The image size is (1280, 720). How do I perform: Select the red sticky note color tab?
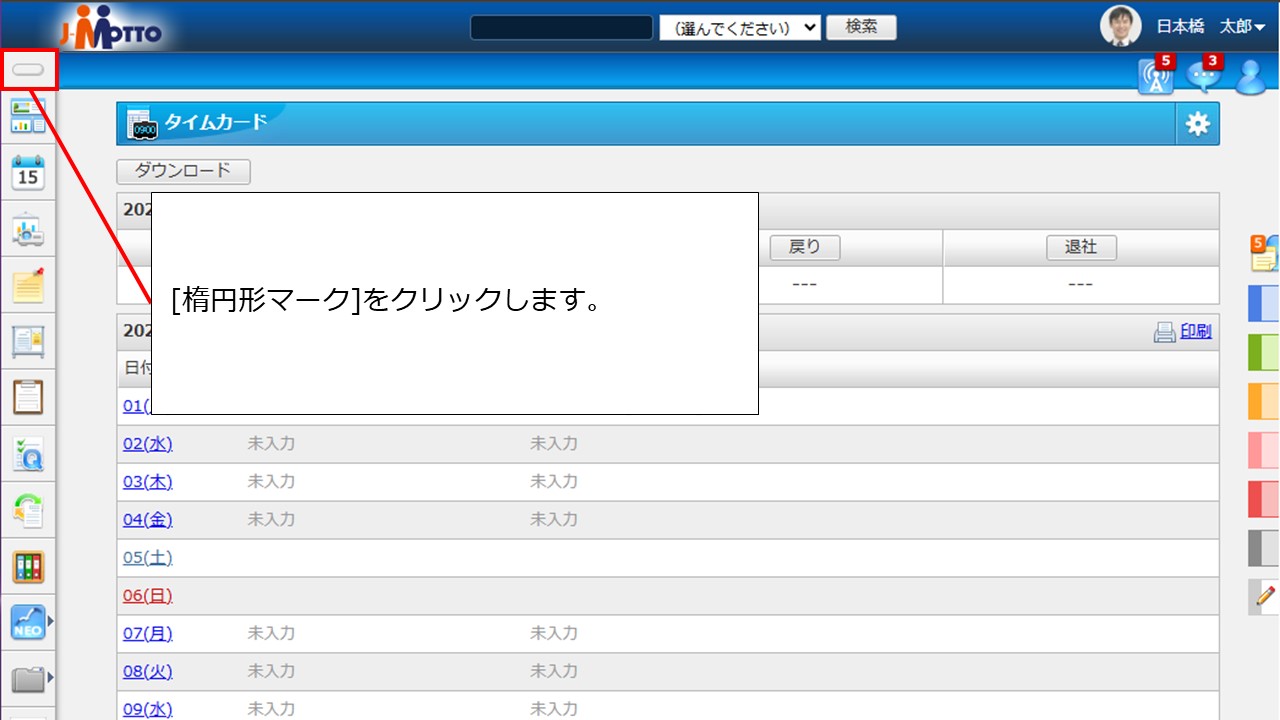pos(1264,499)
